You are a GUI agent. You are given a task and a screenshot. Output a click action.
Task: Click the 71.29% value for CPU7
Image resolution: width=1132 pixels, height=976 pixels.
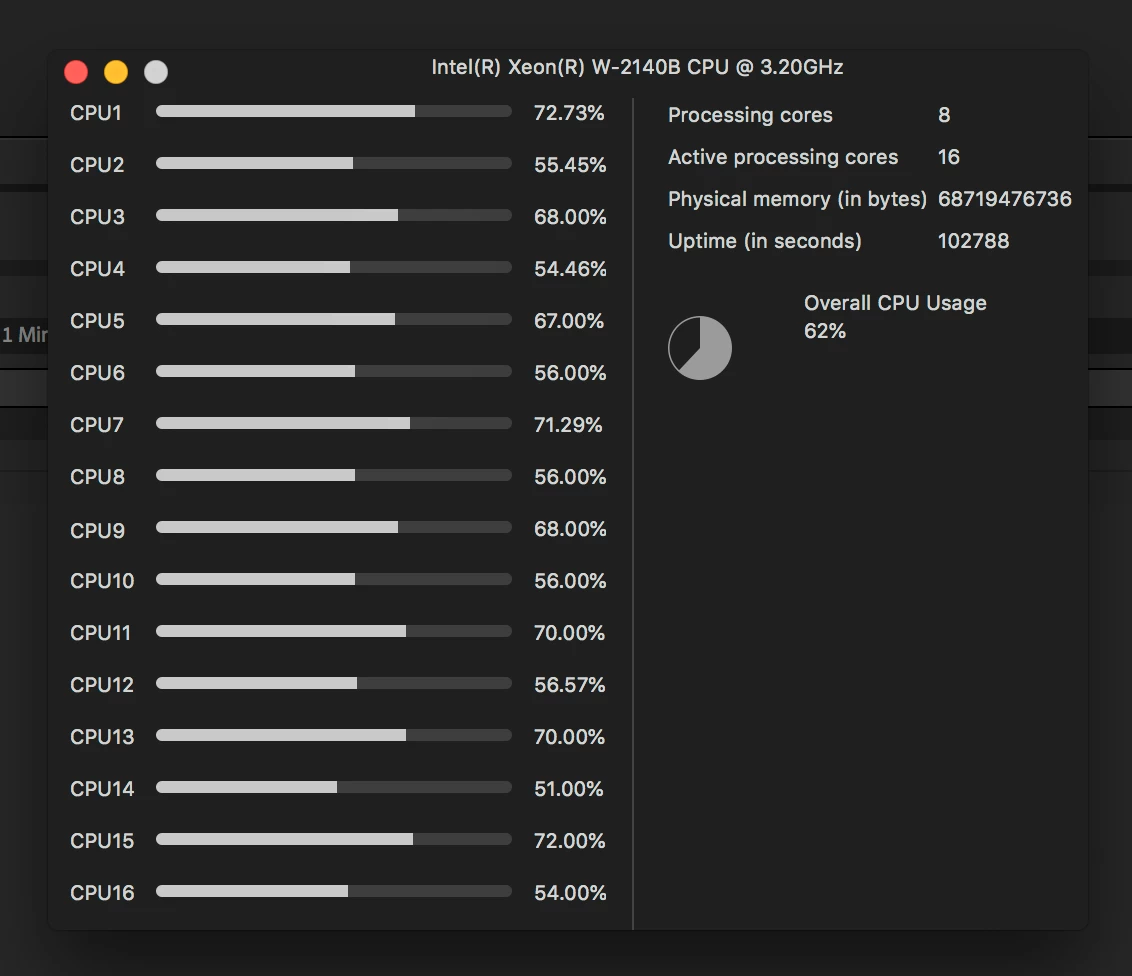pyautogui.click(x=568, y=425)
